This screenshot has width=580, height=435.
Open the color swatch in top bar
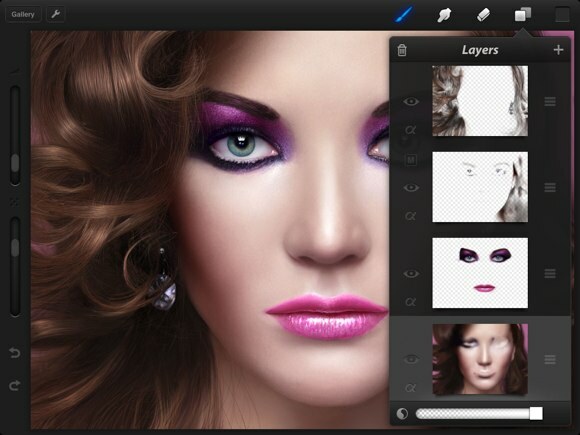click(562, 15)
